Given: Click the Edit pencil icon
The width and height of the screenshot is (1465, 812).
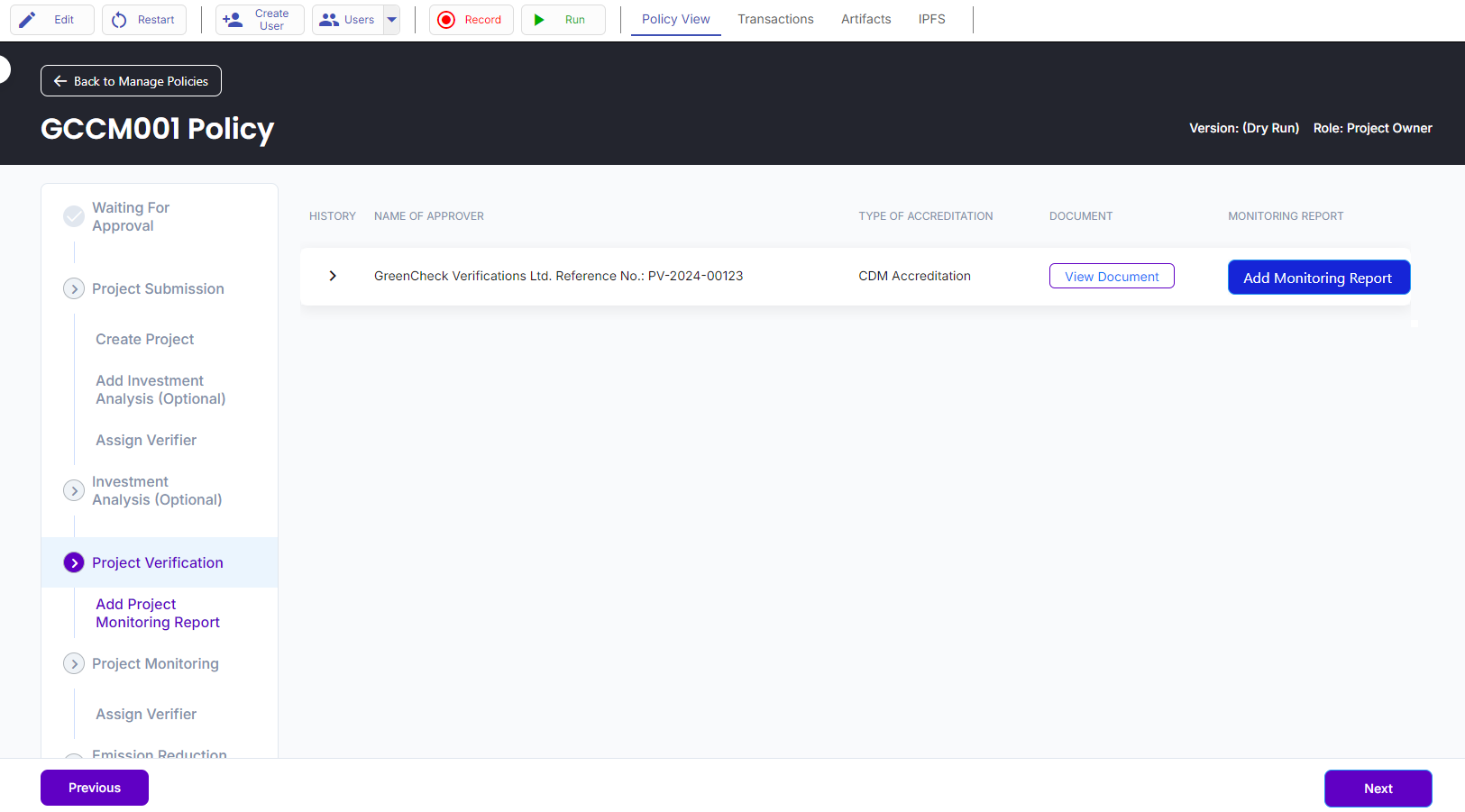Looking at the screenshot, I should (x=28, y=20).
